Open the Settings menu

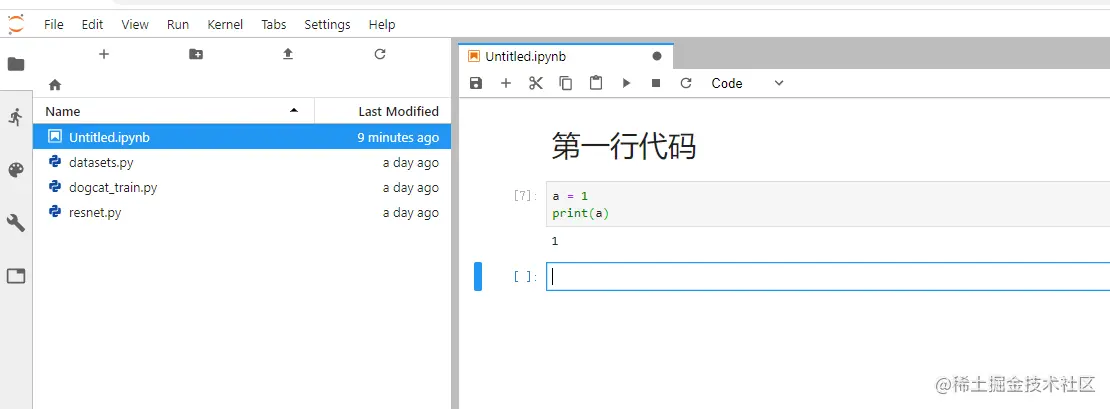327,24
